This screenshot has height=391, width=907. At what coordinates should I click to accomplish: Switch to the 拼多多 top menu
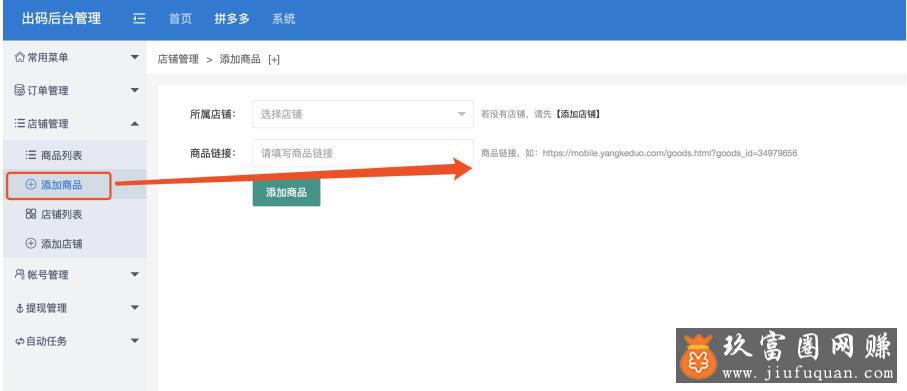click(232, 19)
